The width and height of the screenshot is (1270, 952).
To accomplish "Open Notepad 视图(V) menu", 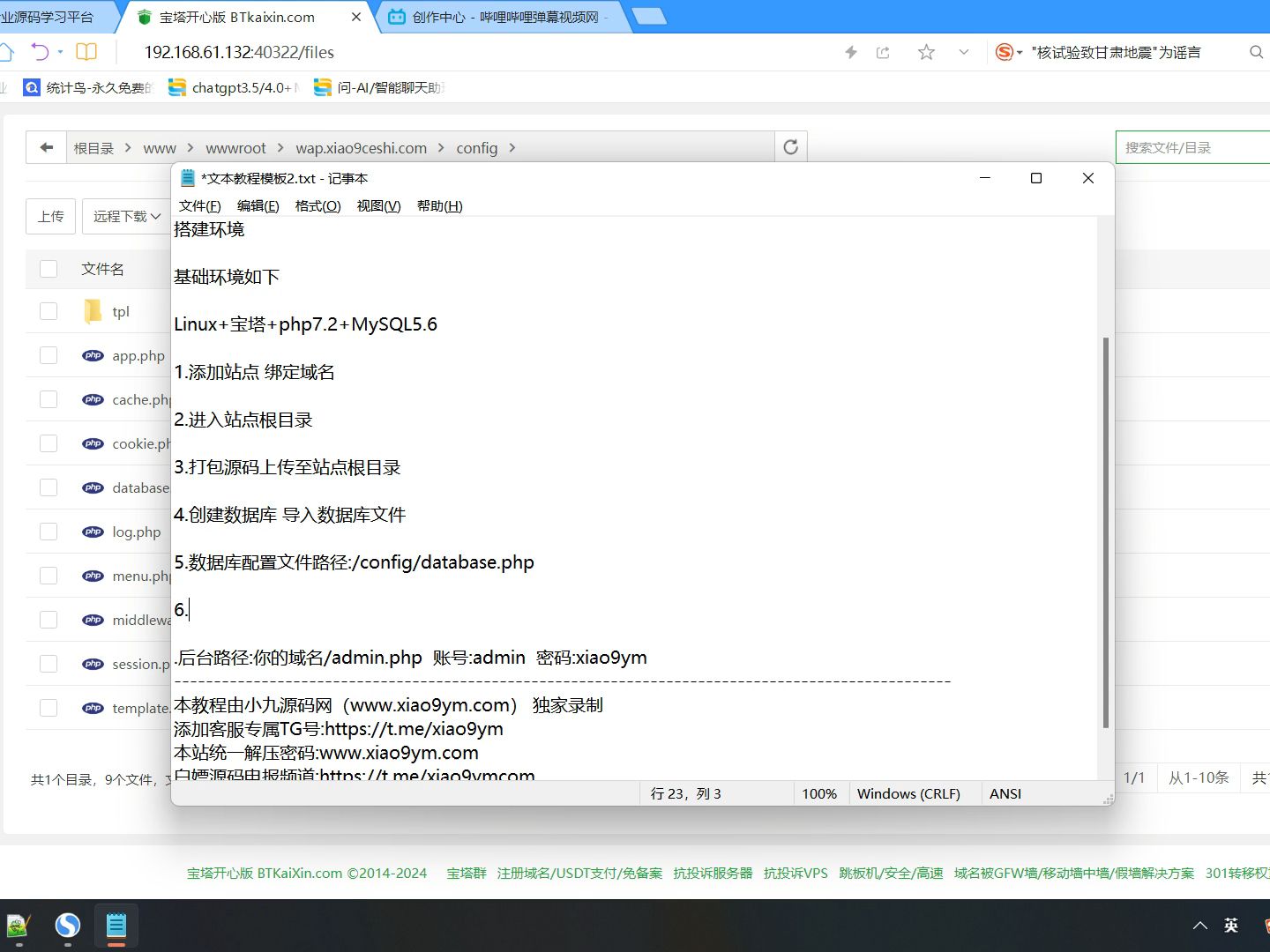I will point(379,205).
